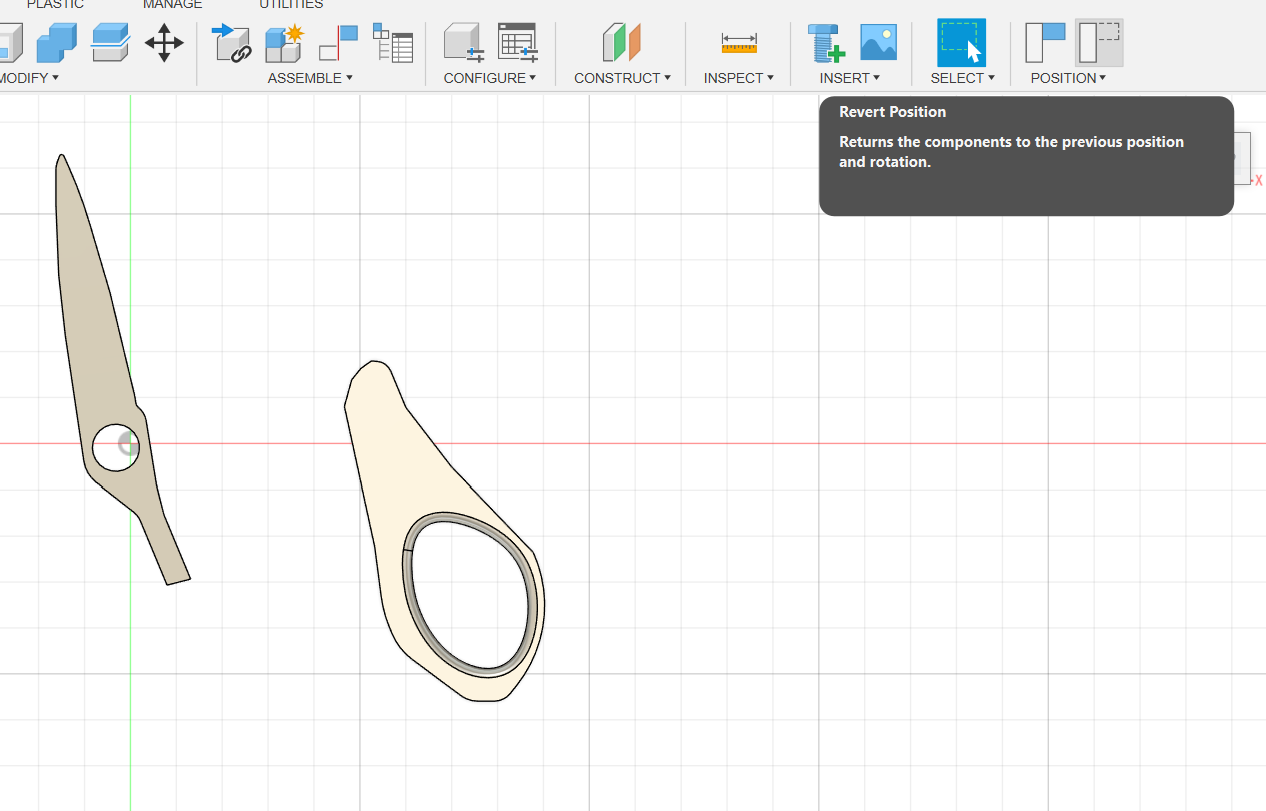Open the CONSTRUCT dropdown menu
The image size is (1266, 811).
(x=622, y=78)
